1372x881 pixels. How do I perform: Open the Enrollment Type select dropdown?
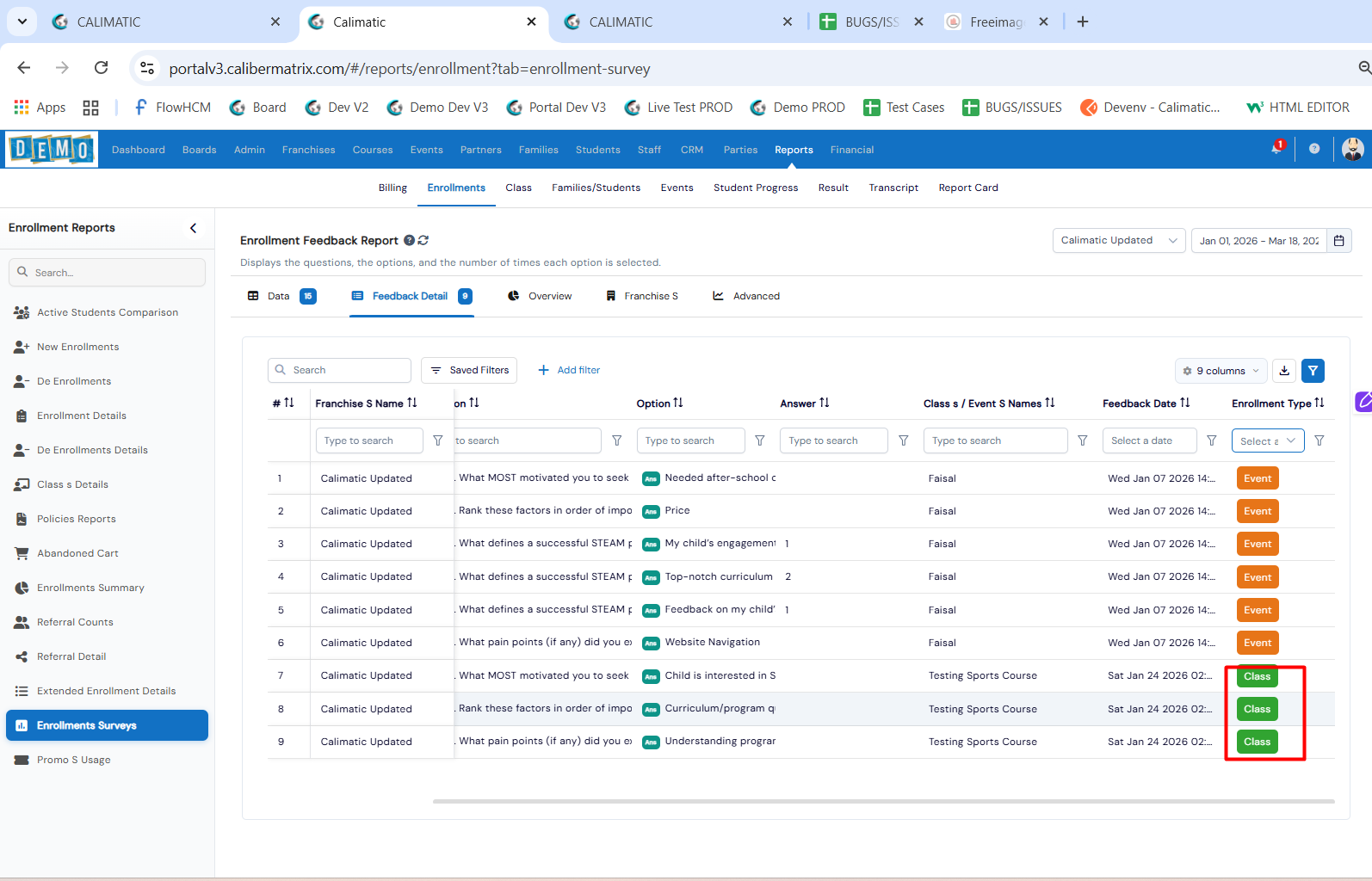pyautogui.click(x=1268, y=440)
